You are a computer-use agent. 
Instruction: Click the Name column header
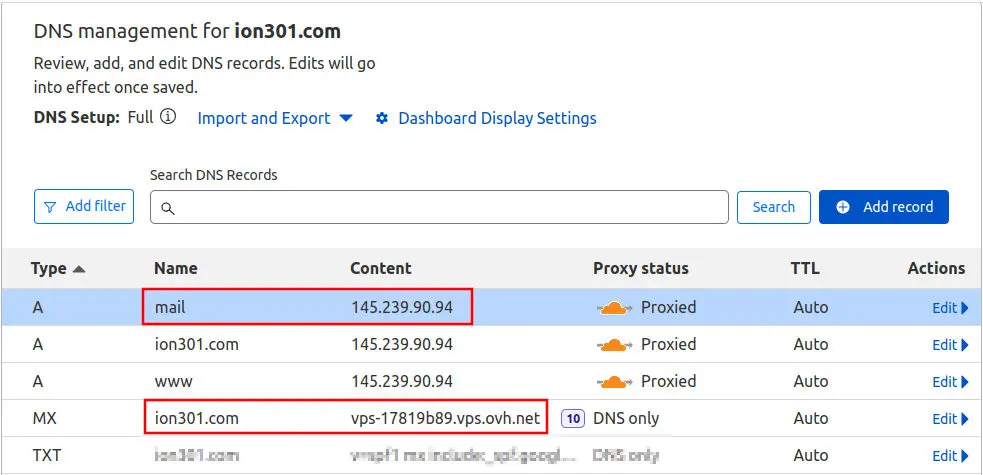point(176,268)
